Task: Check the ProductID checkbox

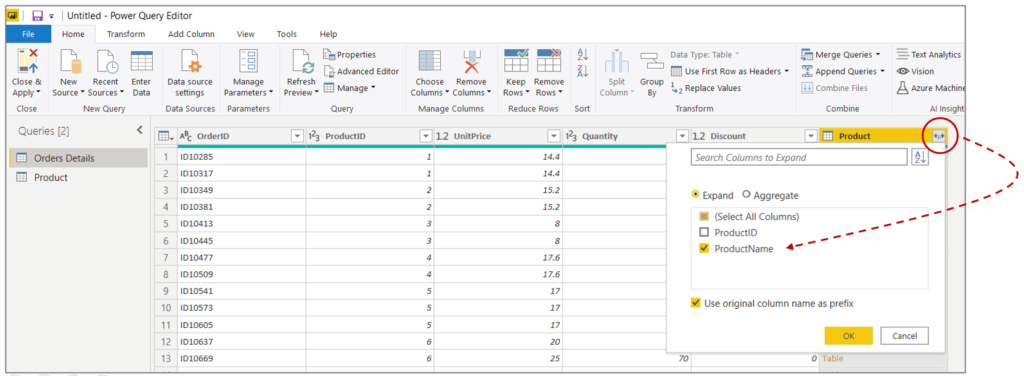Action: click(704, 232)
